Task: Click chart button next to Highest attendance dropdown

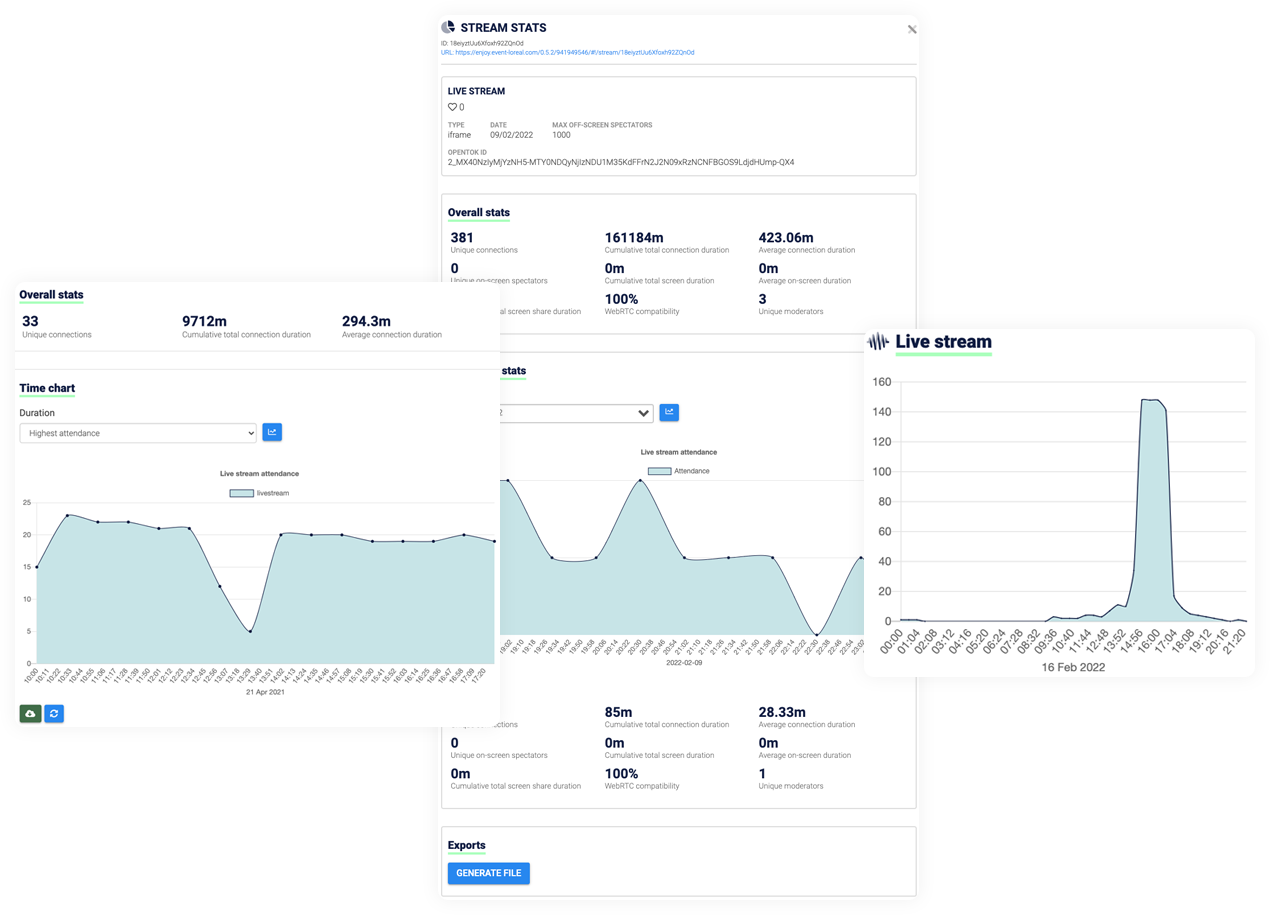Action: click(x=272, y=432)
